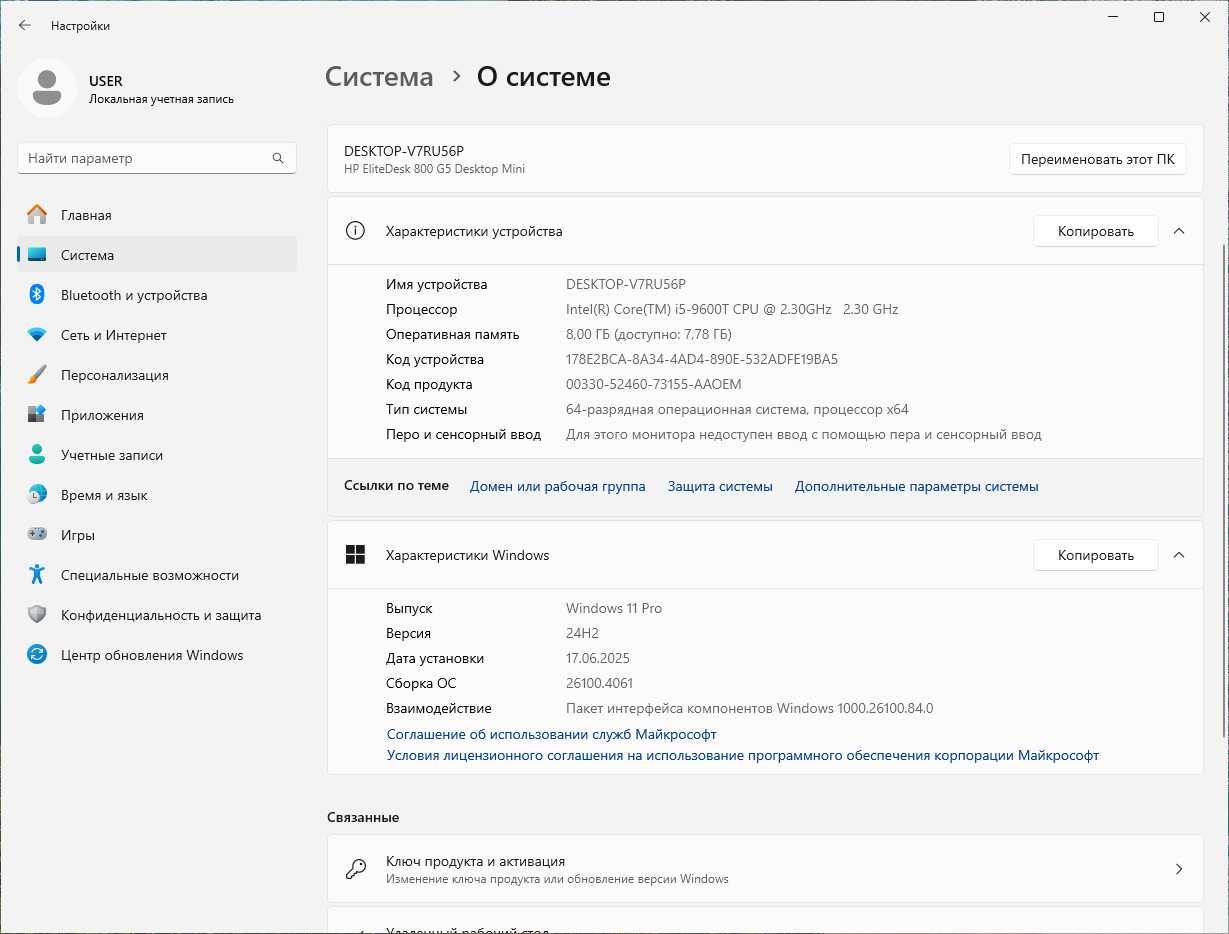Click the Ключ продукта и активация row
Image resolution: width=1229 pixels, height=934 pixels.
point(765,869)
